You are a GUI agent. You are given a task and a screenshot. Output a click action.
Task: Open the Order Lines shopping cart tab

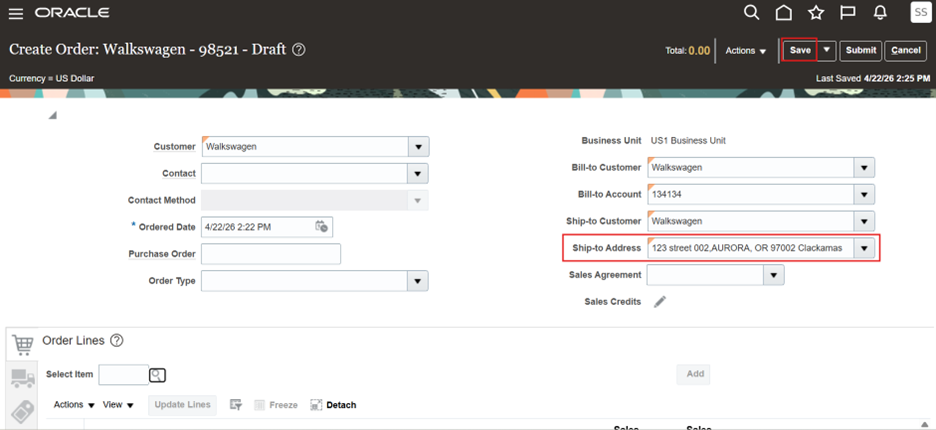[x=23, y=345]
